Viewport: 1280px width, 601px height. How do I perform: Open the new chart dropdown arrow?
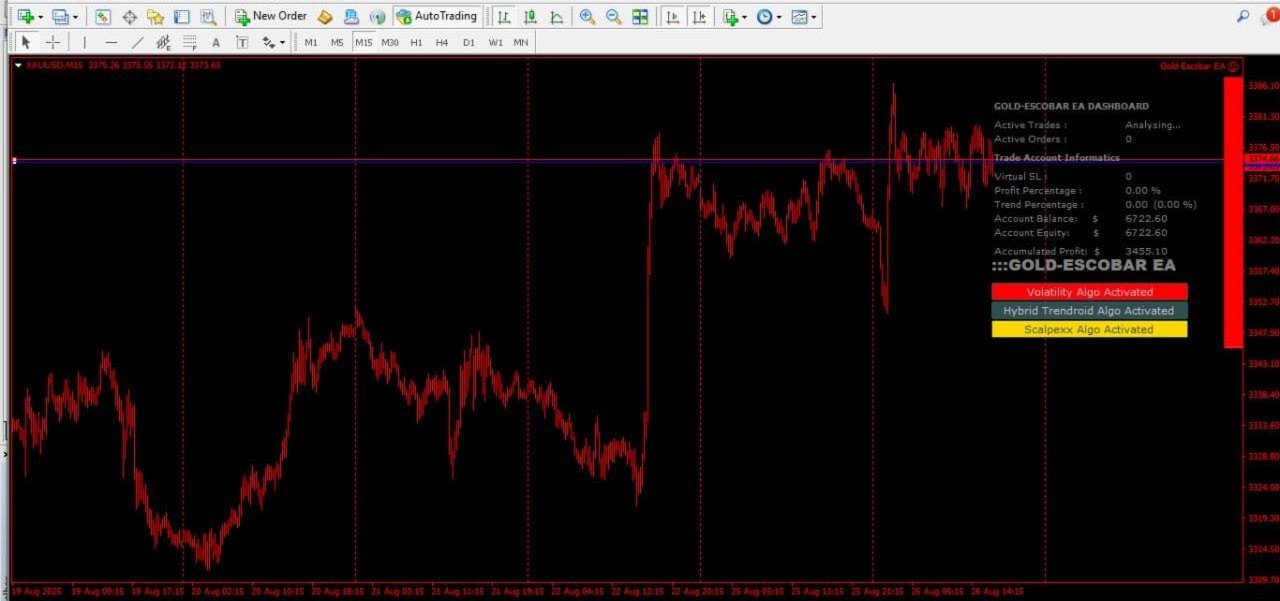coord(40,17)
